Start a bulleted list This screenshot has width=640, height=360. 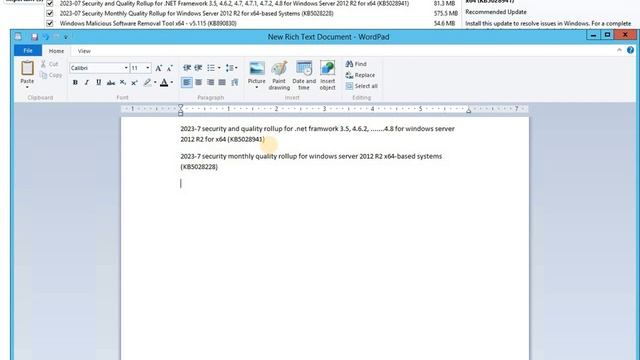[x=211, y=68]
